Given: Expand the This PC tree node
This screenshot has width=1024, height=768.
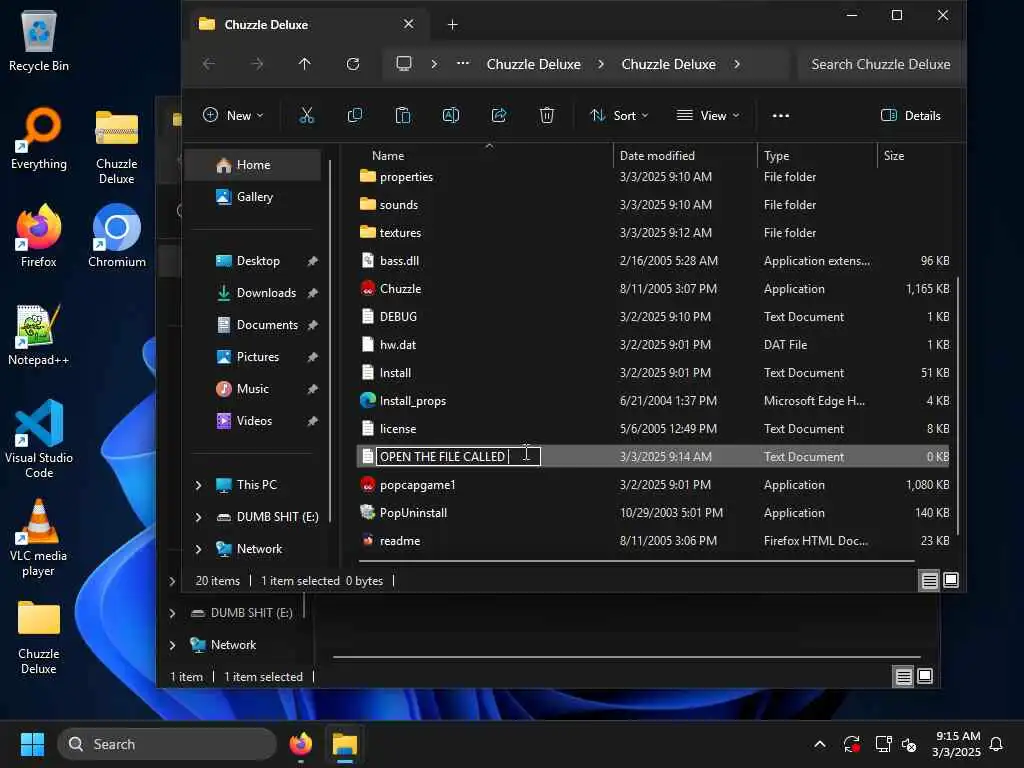Looking at the screenshot, I should [x=199, y=485].
